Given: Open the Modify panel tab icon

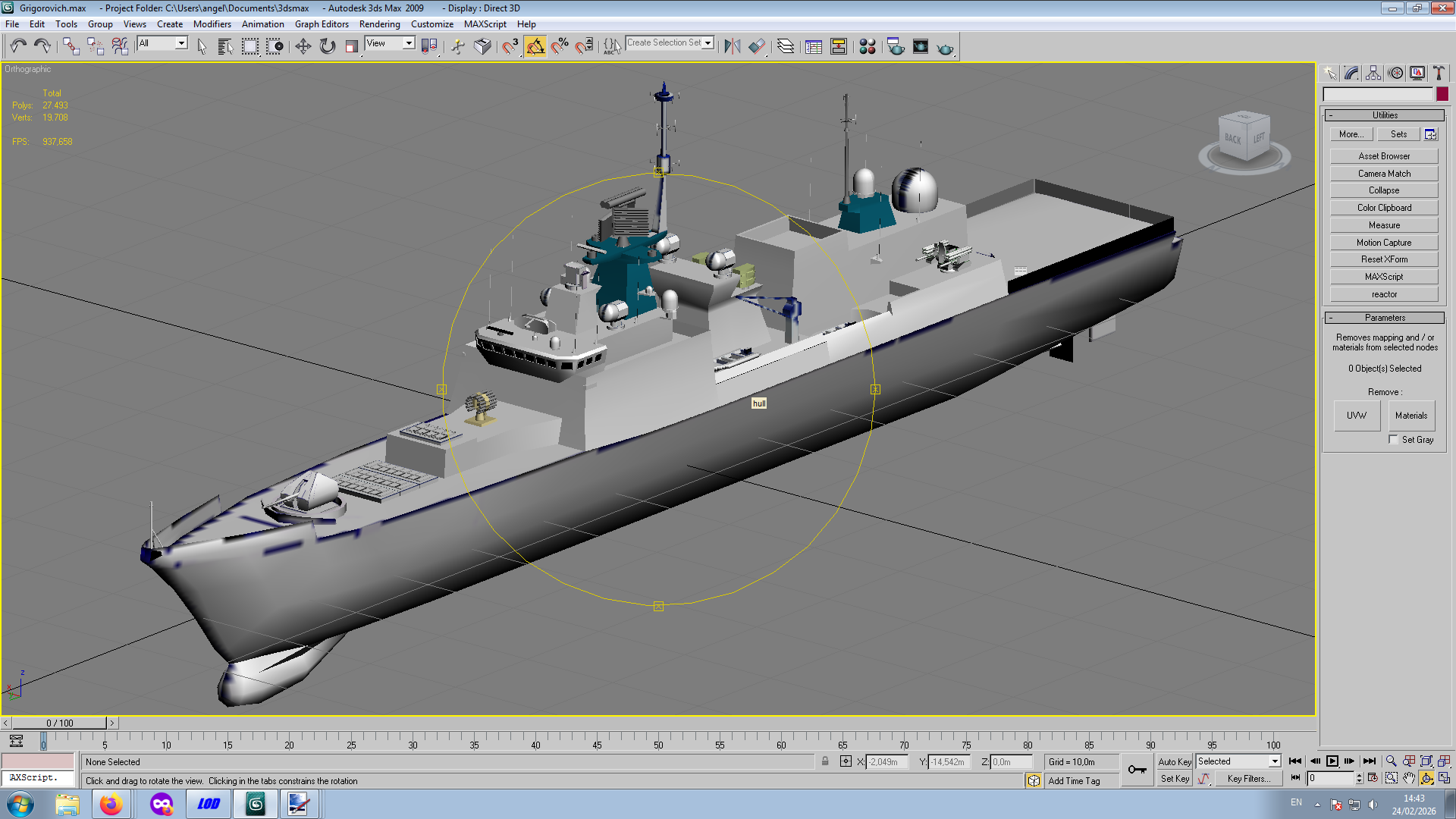Looking at the screenshot, I should pos(1351,73).
